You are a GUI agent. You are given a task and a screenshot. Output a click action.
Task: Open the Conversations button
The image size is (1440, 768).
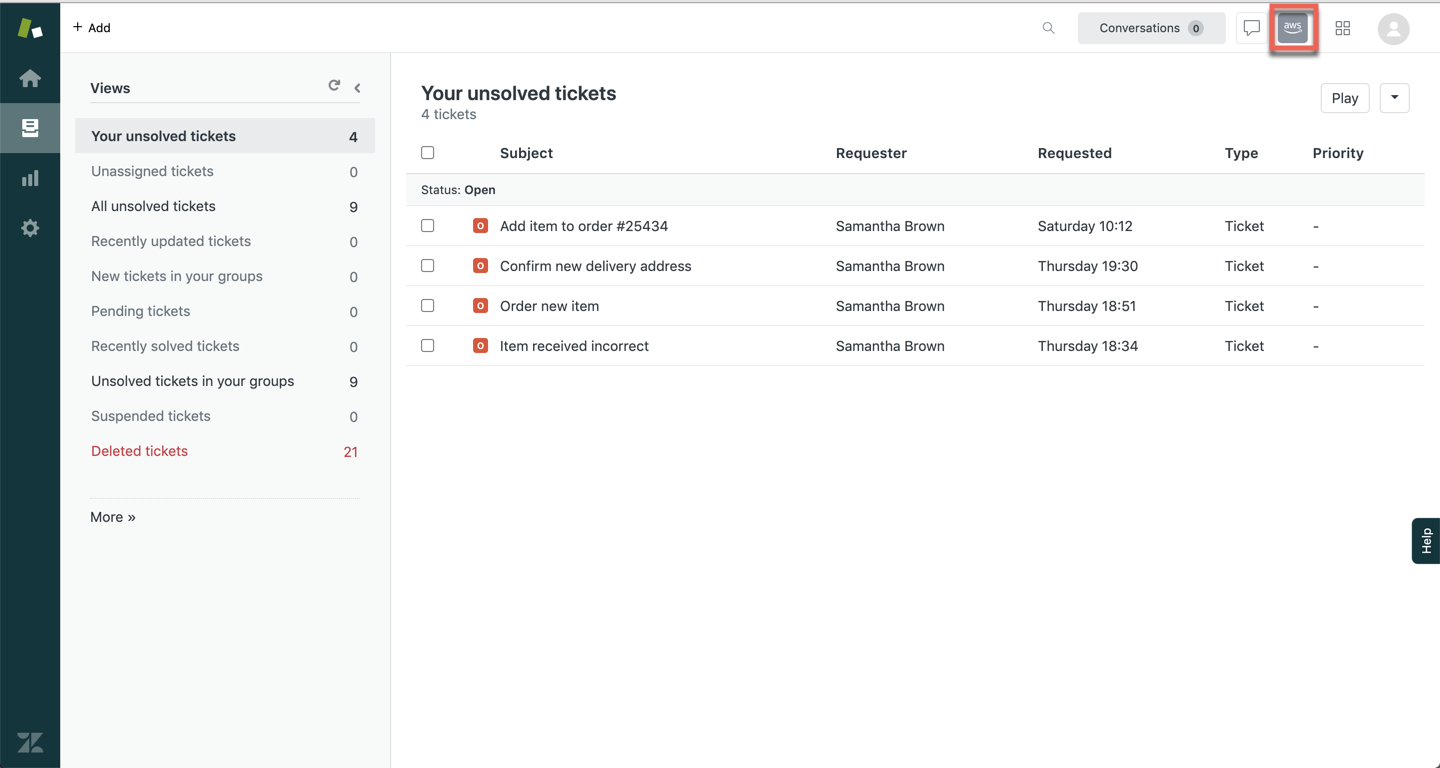pyautogui.click(x=1150, y=28)
